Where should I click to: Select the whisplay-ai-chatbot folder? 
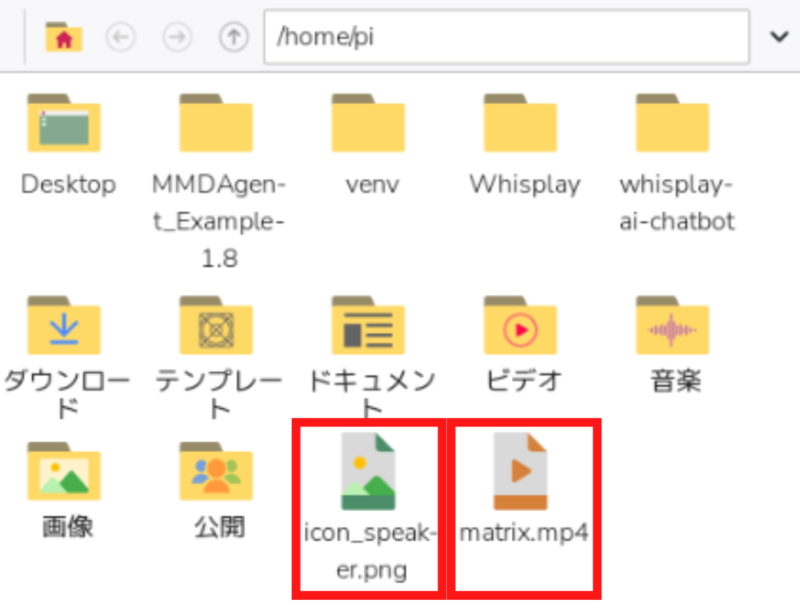point(673,126)
